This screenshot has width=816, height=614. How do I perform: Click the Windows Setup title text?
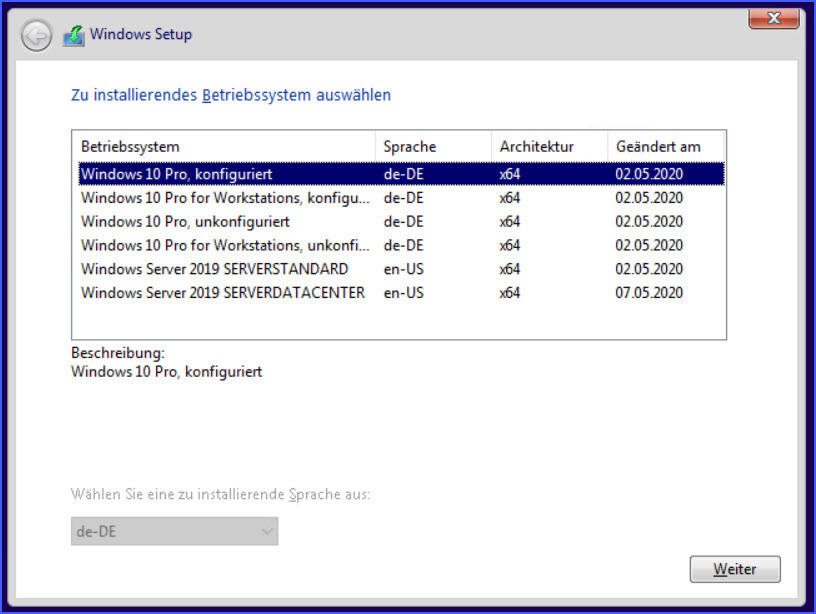click(x=141, y=34)
